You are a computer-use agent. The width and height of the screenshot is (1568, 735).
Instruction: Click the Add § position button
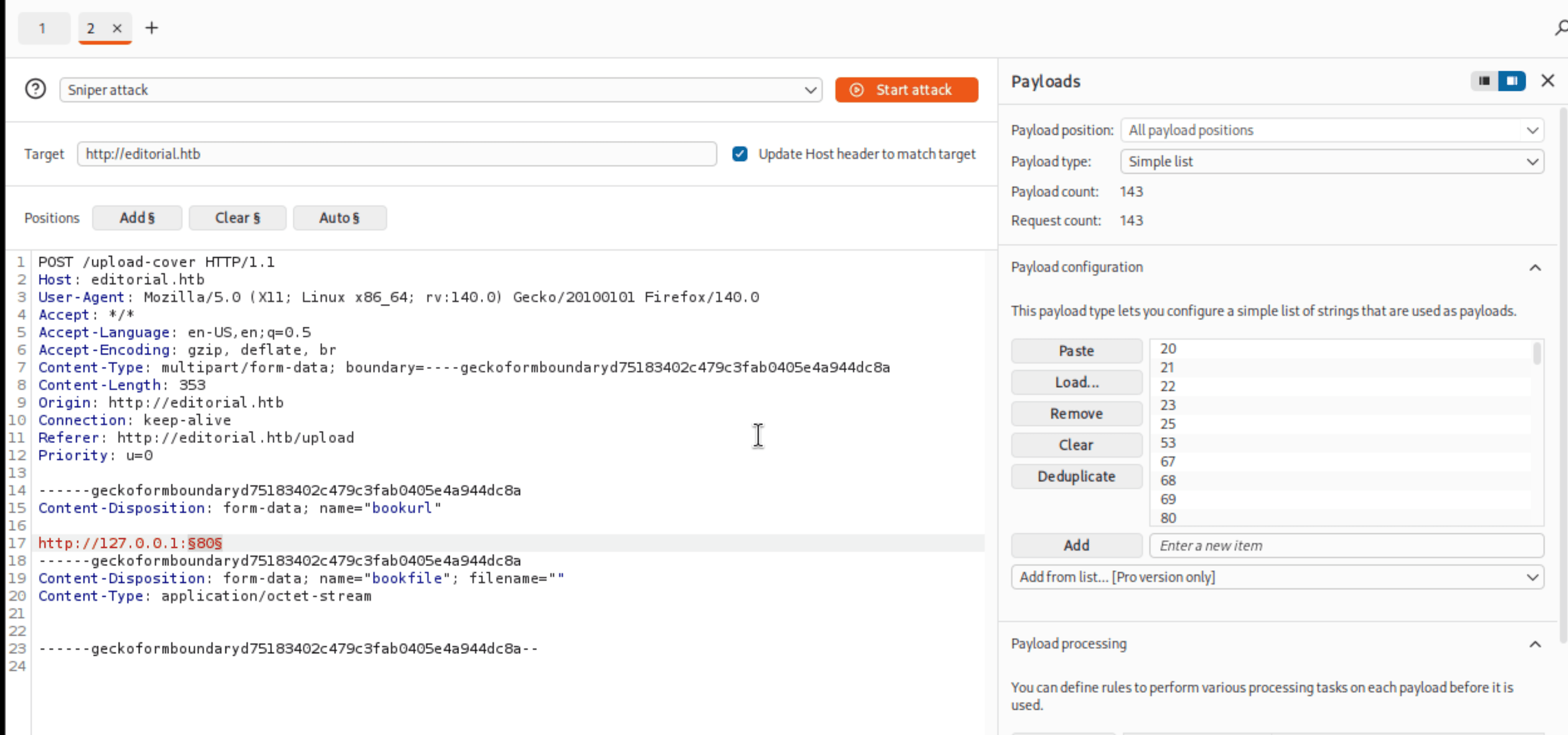[x=137, y=218]
